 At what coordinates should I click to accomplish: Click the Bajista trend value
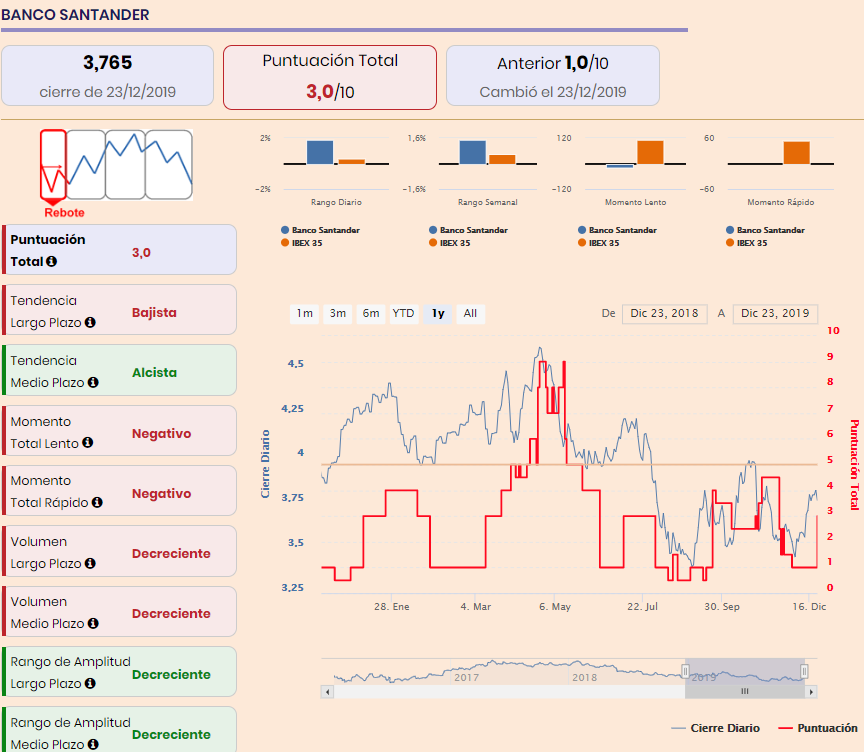pyautogui.click(x=154, y=312)
